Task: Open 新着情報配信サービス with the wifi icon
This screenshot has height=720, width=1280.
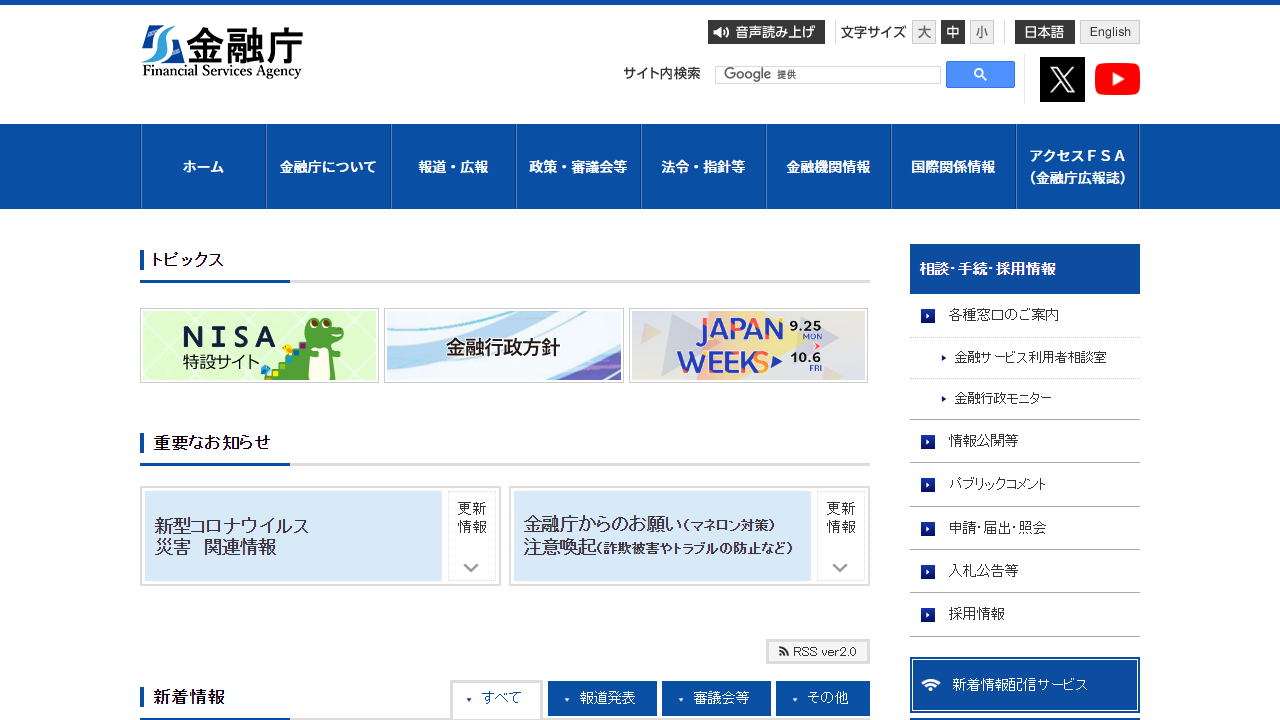Action: point(1024,684)
